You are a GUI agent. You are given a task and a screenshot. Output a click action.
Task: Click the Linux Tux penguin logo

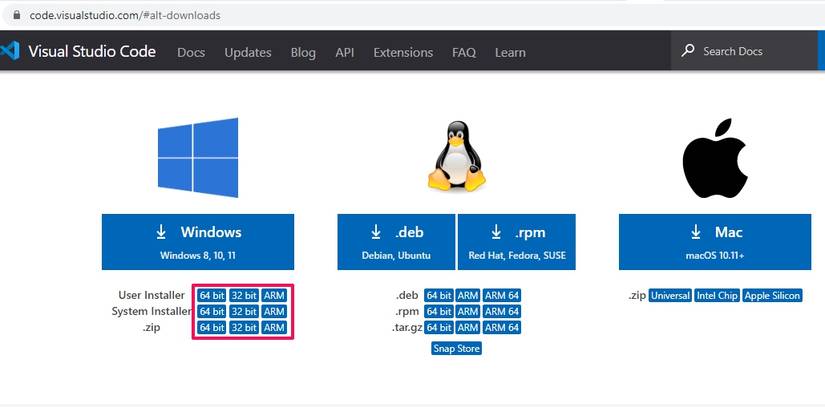tap(457, 156)
